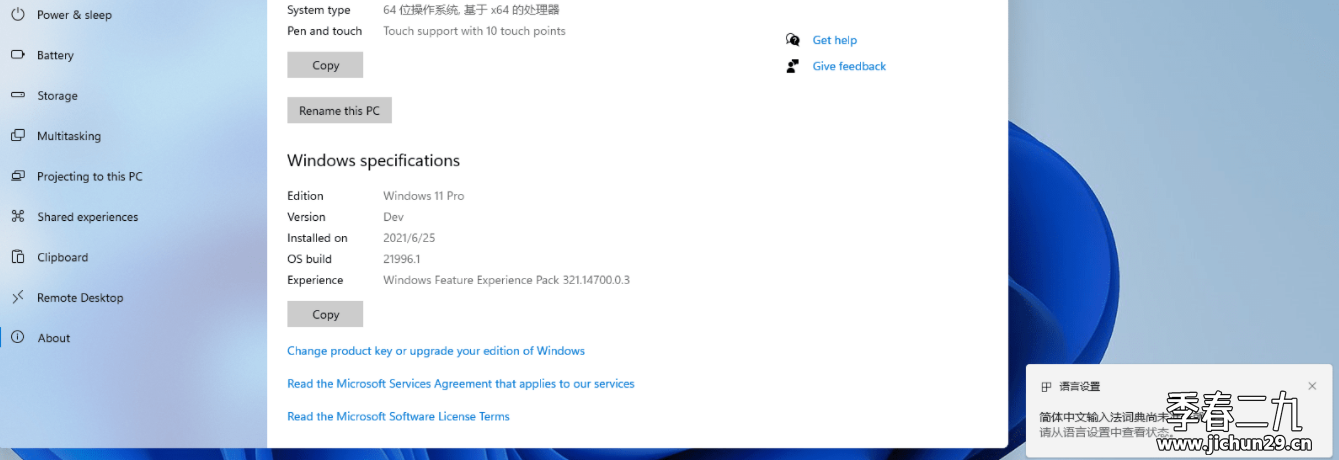
Task: Click the Multitasking sidebar icon
Action: tap(17, 135)
